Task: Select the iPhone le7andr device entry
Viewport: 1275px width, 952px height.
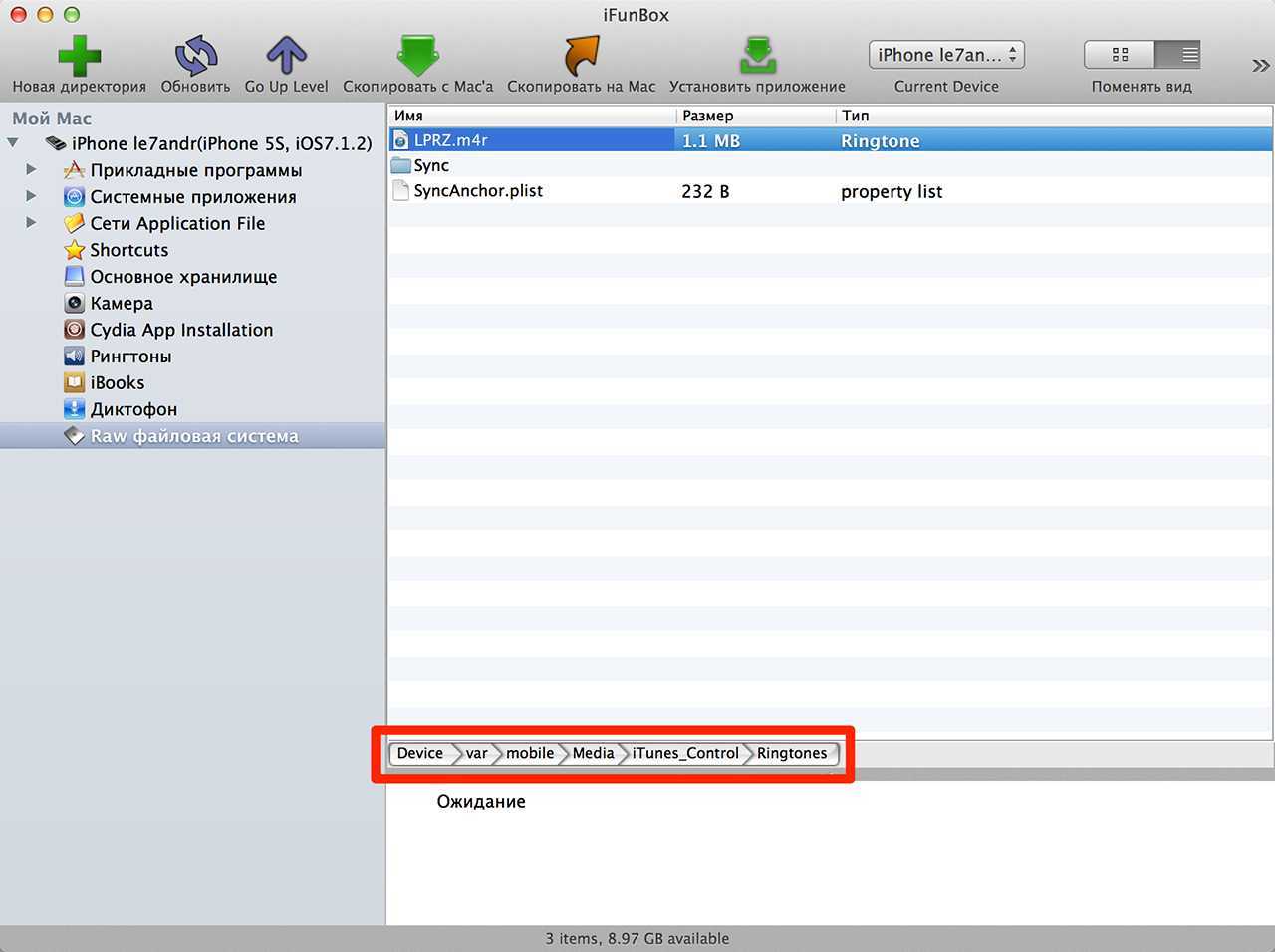Action: [x=221, y=143]
